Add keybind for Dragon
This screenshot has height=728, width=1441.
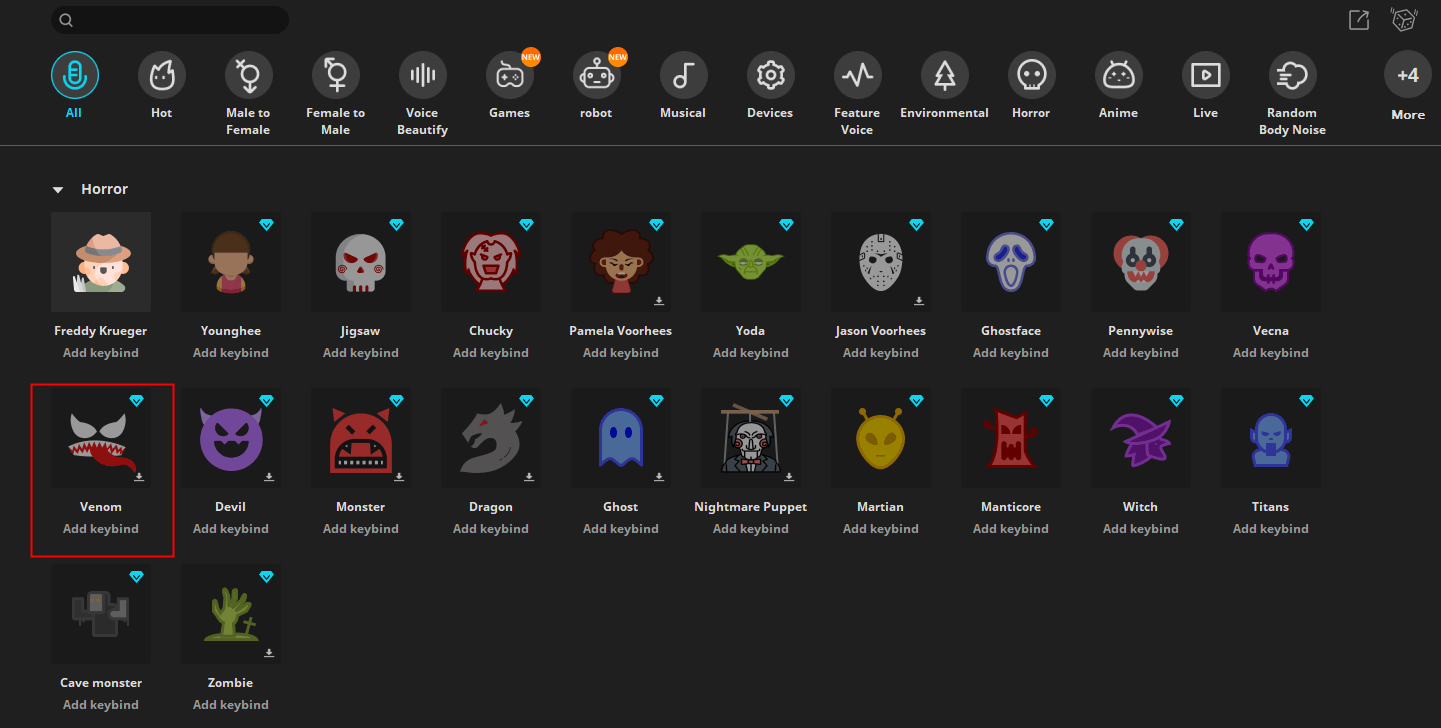pyautogui.click(x=491, y=529)
